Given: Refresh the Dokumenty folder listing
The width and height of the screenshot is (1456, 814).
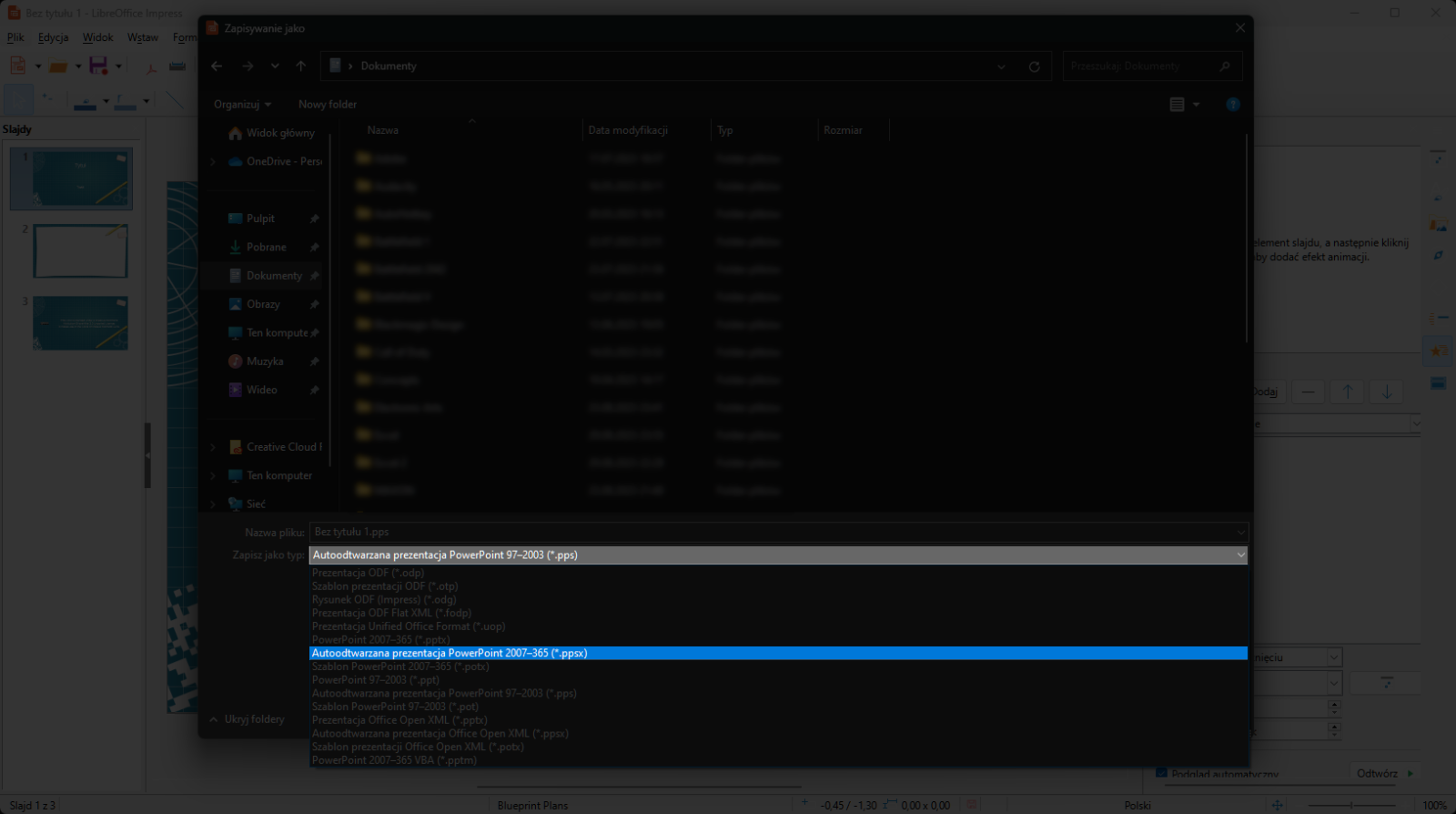Looking at the screenshot, I should pyautogui.click(x=1034, y=66).
